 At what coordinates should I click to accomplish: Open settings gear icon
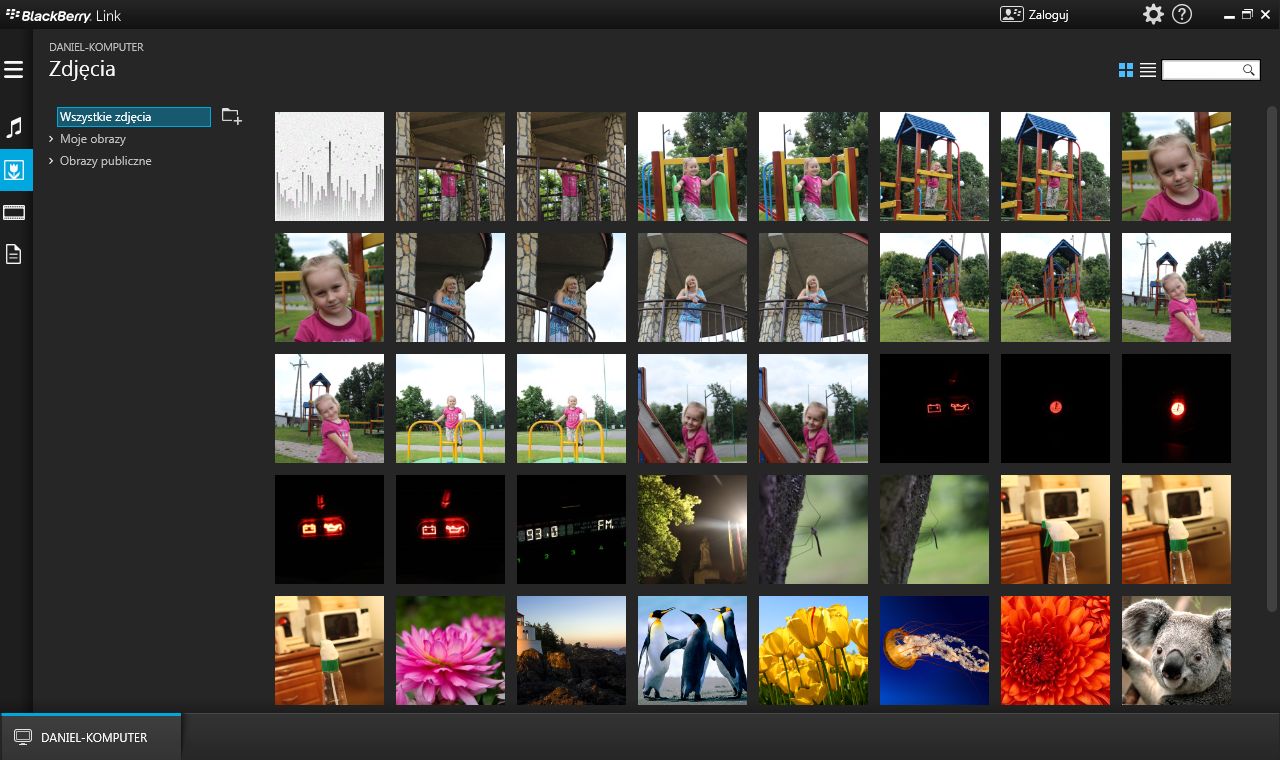pyautogui.click(x=1153, y=14)
